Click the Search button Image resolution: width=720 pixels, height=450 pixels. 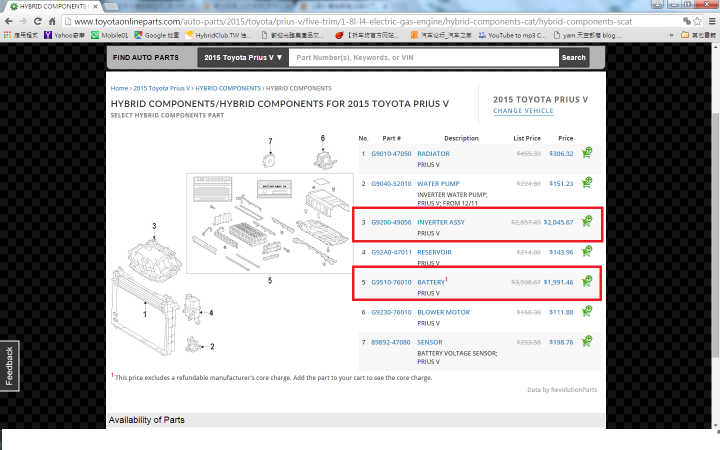[574, 57]
